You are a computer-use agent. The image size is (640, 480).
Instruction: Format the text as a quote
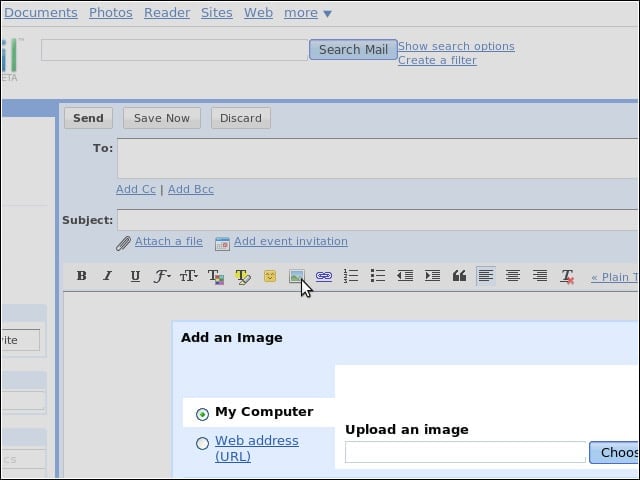[x=459, y=276]
